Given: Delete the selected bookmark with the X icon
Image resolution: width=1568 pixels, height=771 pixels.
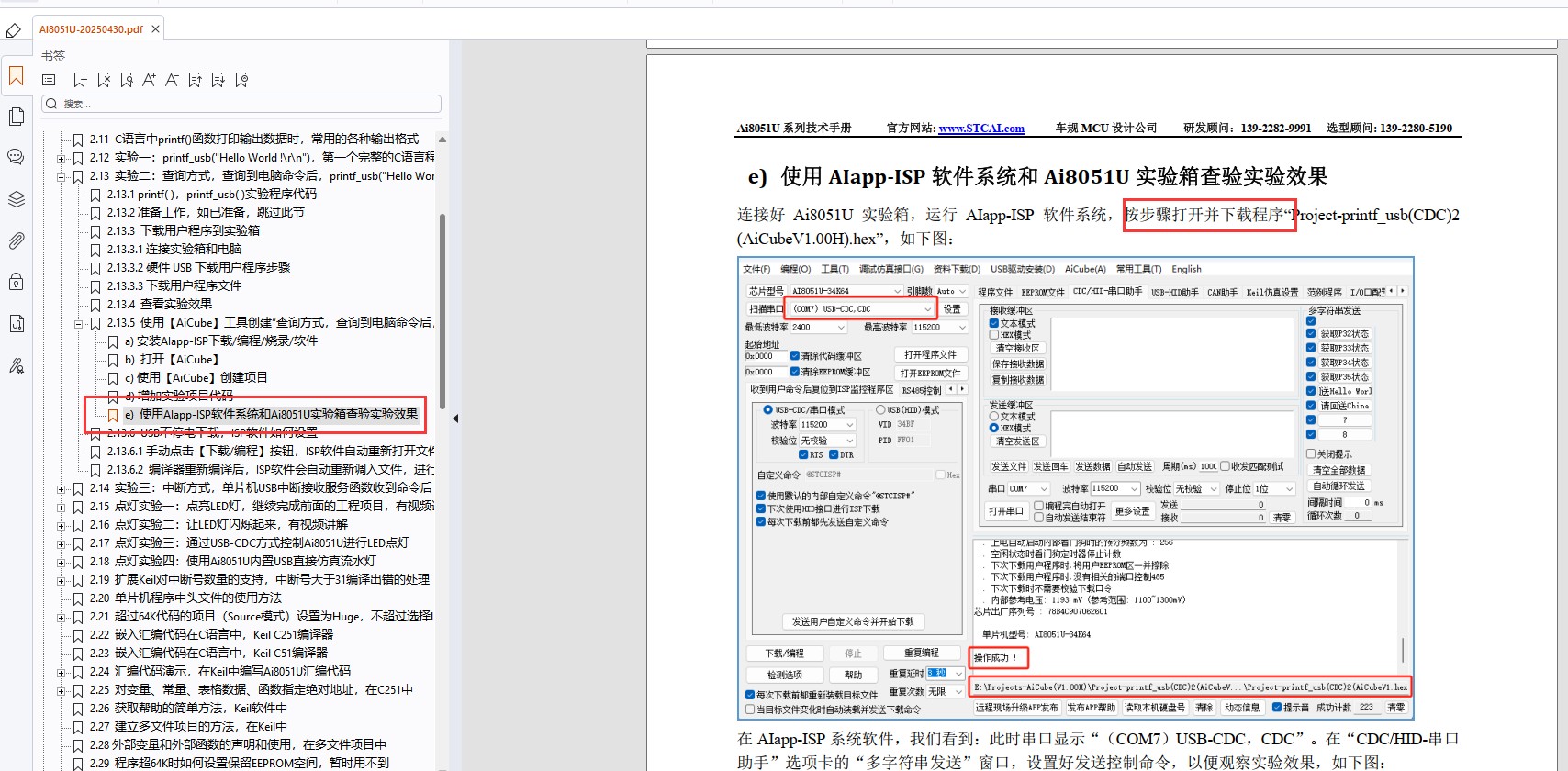Looking at the screenshot, I should coord(104,80).
